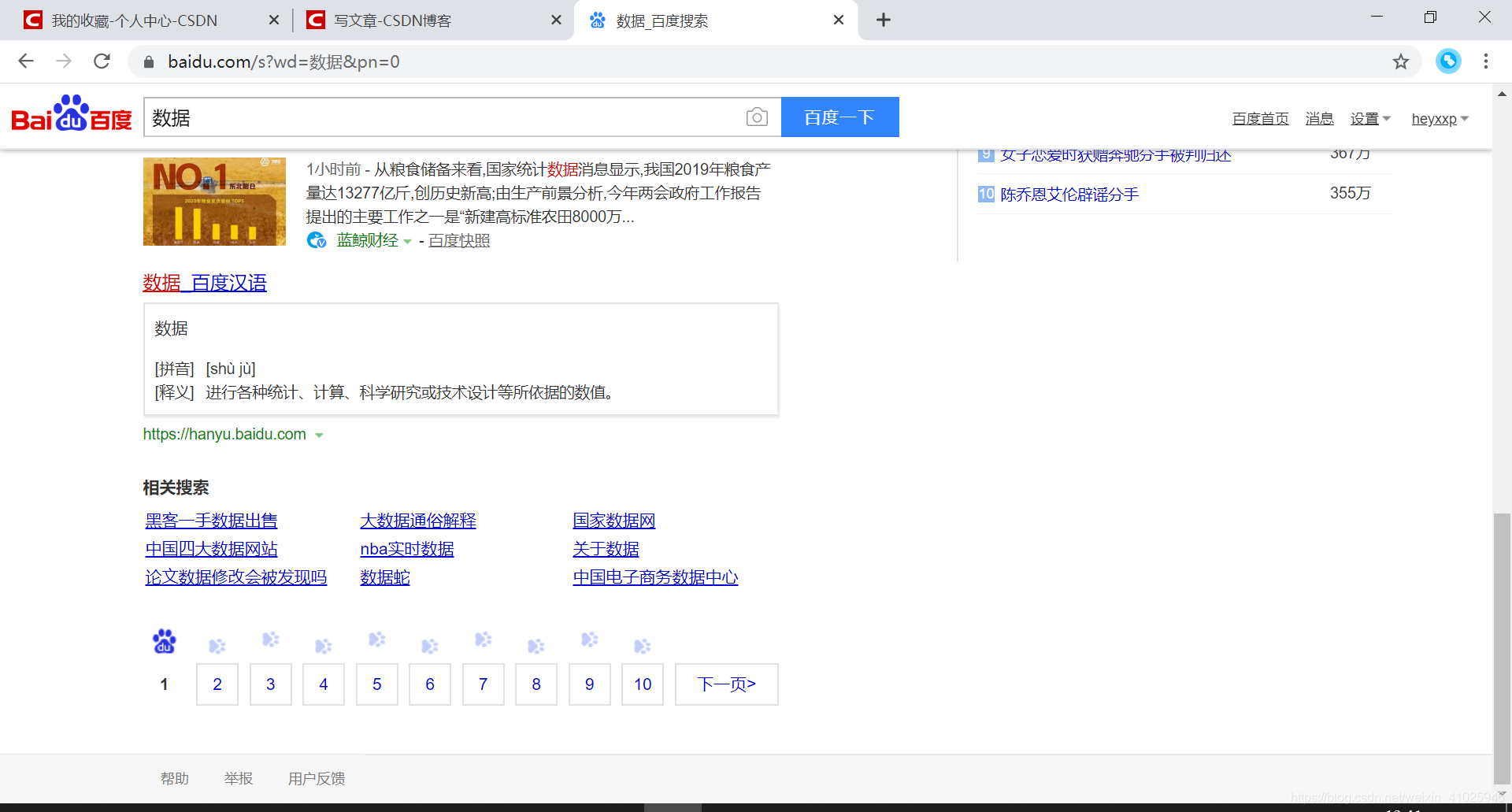
Task: Click the Baidu logo
Action: point(72,114)
